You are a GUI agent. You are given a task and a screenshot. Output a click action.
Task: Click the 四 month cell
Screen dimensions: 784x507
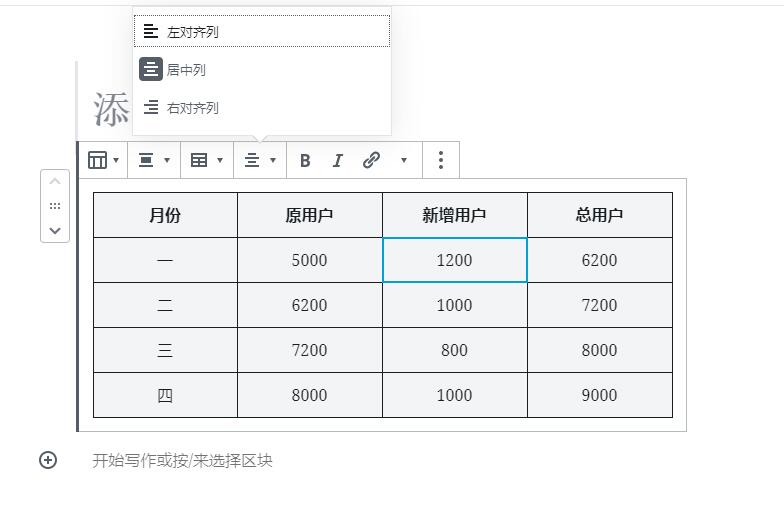click(x=166, y=395)
